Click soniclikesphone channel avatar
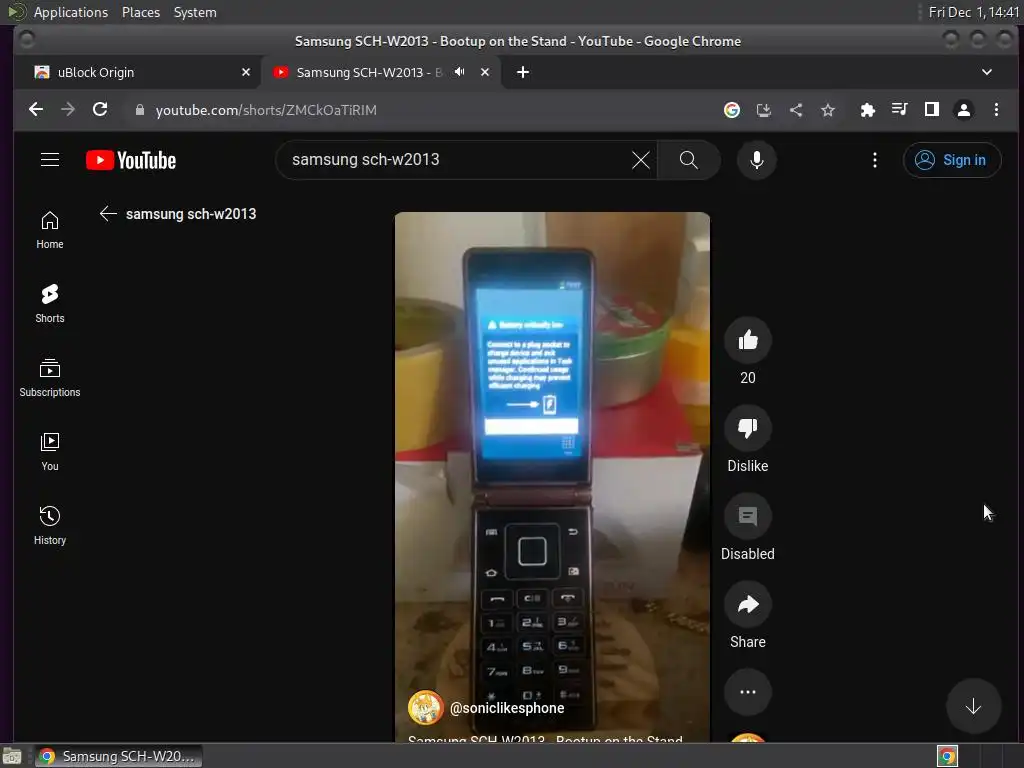The image size is (1024, 768). [x=426, y=708]
